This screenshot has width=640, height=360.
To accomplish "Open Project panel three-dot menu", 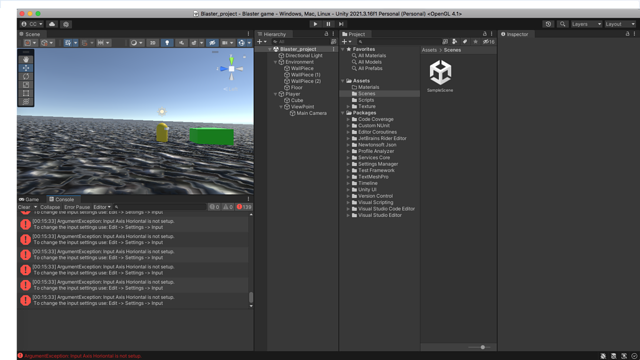I will [491, 34].
